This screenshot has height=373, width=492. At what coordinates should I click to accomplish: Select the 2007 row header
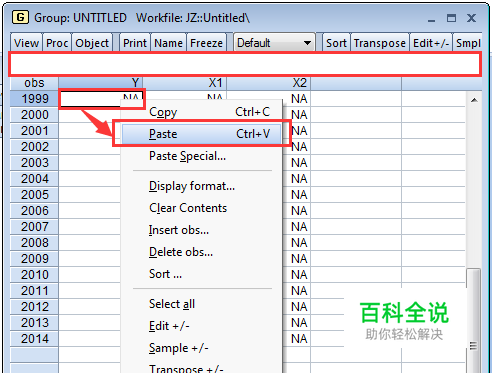click(34, 227)
